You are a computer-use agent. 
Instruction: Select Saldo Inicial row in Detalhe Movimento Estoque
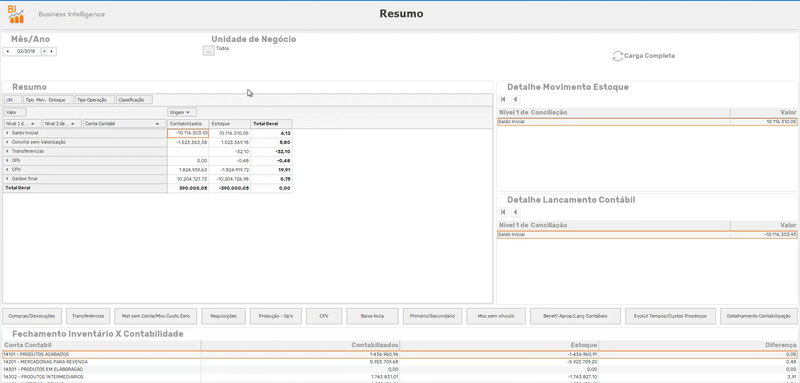click(647, 122)
